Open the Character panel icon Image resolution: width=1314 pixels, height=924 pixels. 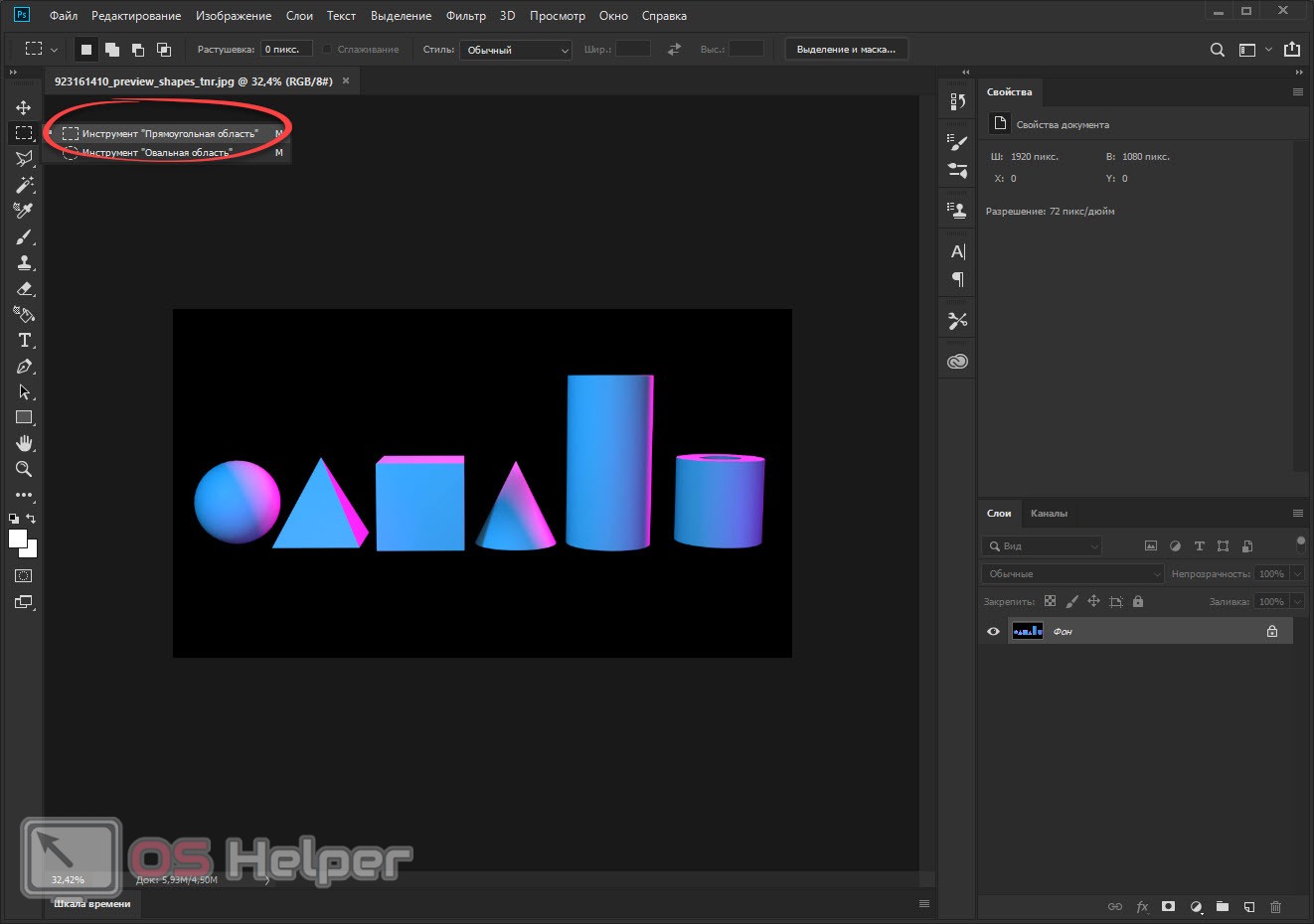957,251
